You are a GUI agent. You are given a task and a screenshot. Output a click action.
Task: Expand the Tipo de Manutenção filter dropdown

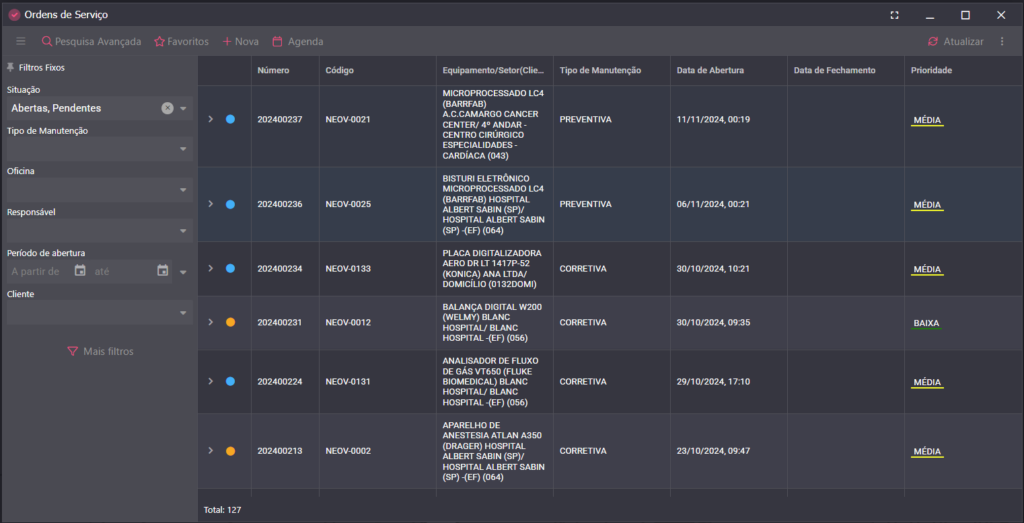tap(183, 149)
